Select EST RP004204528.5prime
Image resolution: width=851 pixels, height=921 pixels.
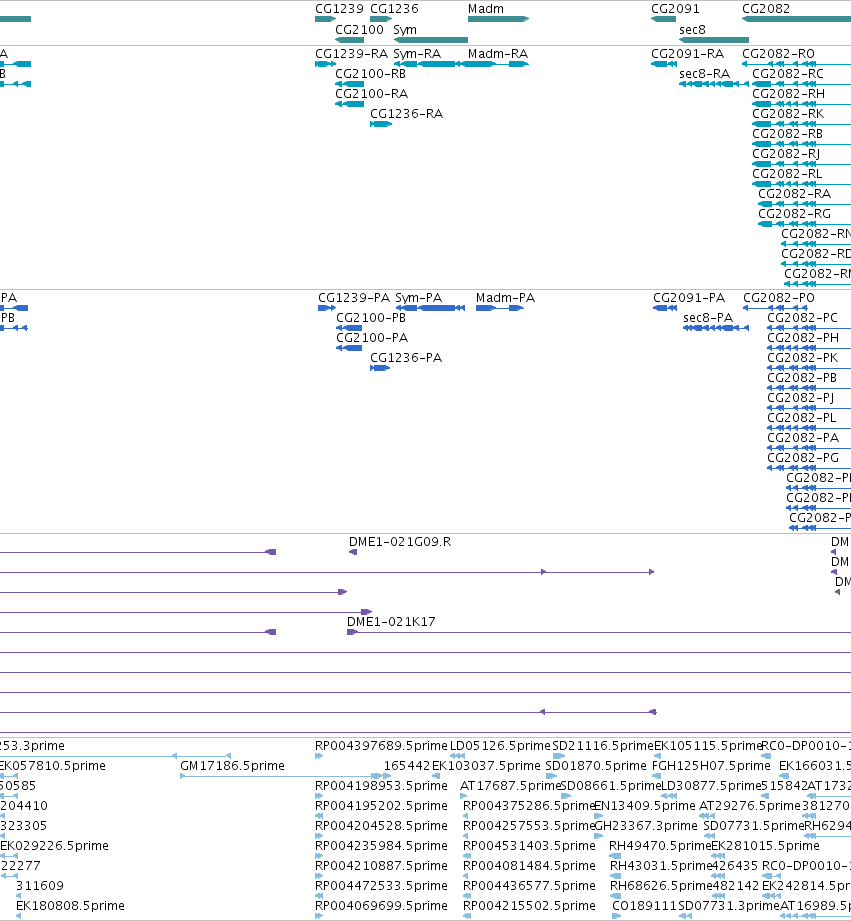pyautogui.click(x=319, y=836)
